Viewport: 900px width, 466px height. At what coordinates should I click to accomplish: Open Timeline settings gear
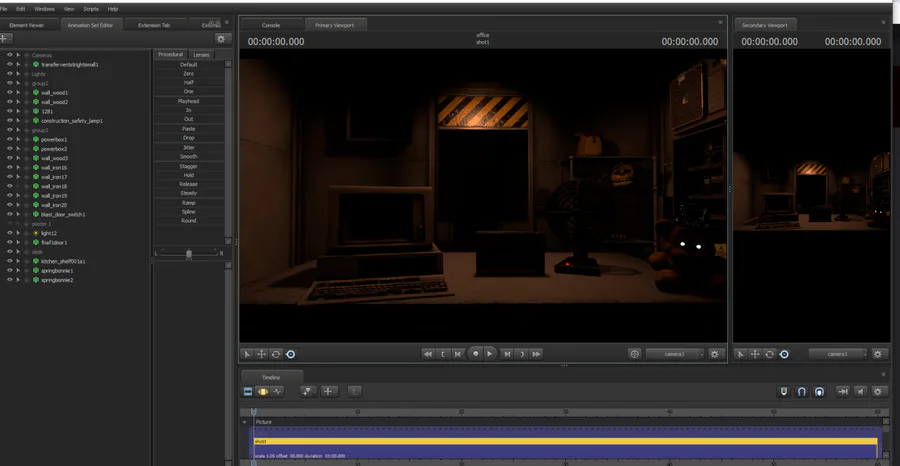point(878,391)
